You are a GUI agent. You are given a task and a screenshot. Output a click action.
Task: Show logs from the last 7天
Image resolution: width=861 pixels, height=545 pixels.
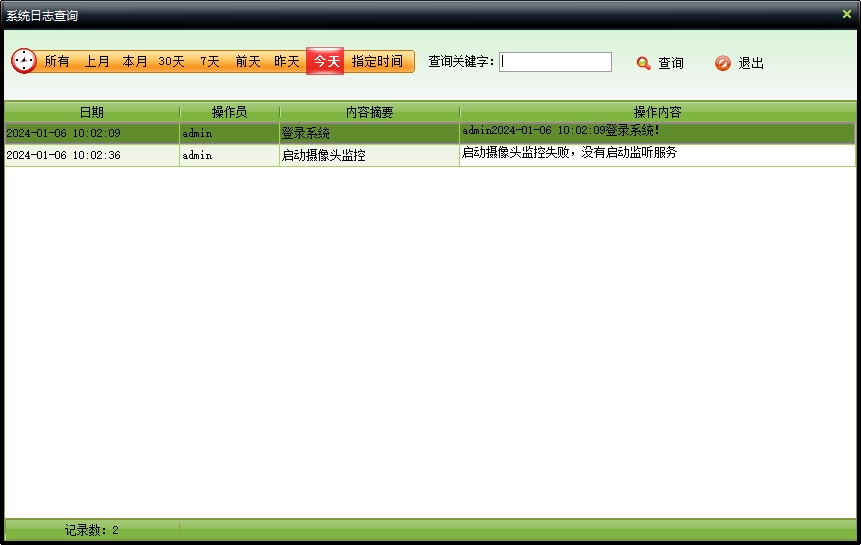pyautogui.click(x=209, y=62)
